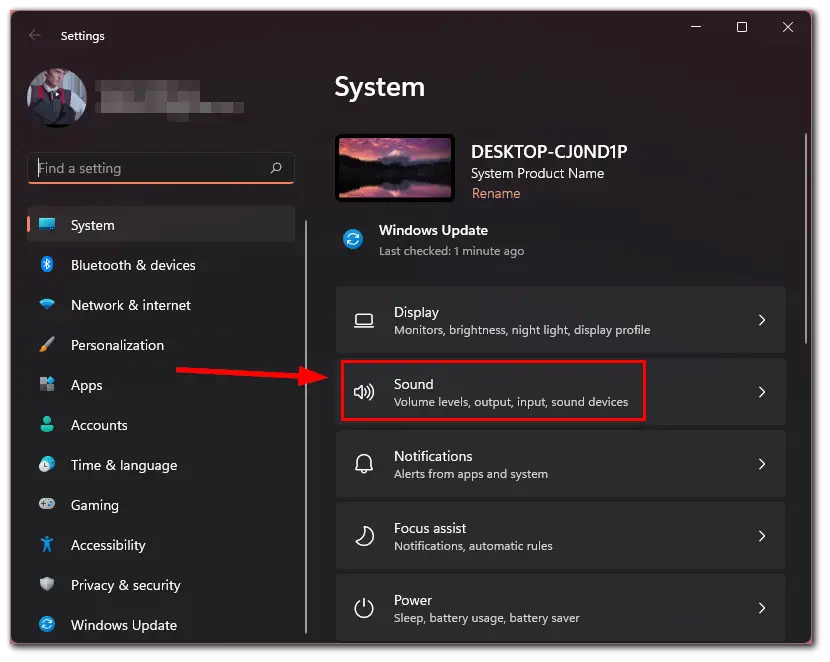The height and width of the screenshot is (662, 830).
Task: Click the Display laptop icon
Action: (364, 320)
